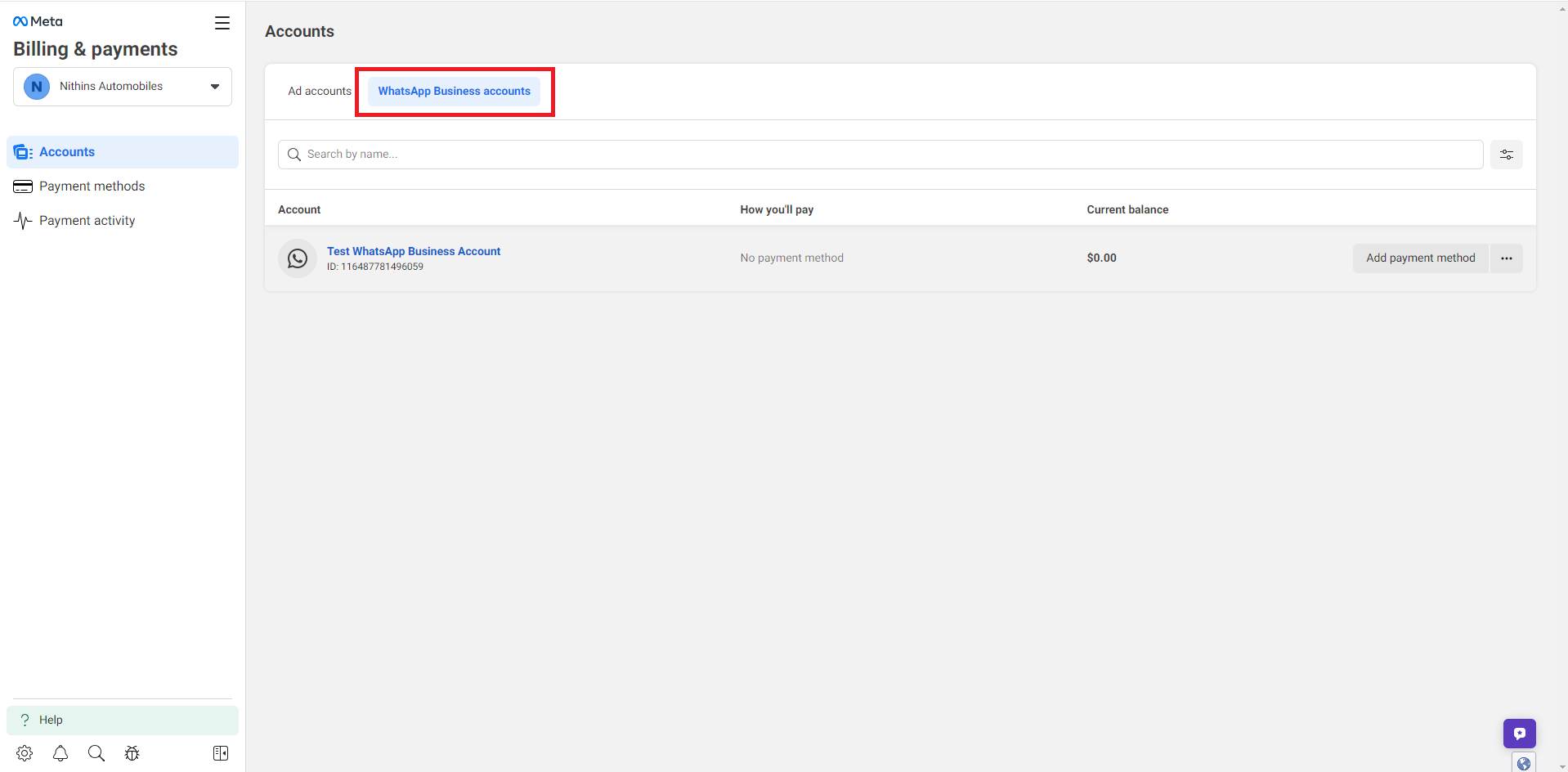The image size is (1568, 772).
Task: Open Test WhatsApp Business Account link
Action: coord(414,251)
